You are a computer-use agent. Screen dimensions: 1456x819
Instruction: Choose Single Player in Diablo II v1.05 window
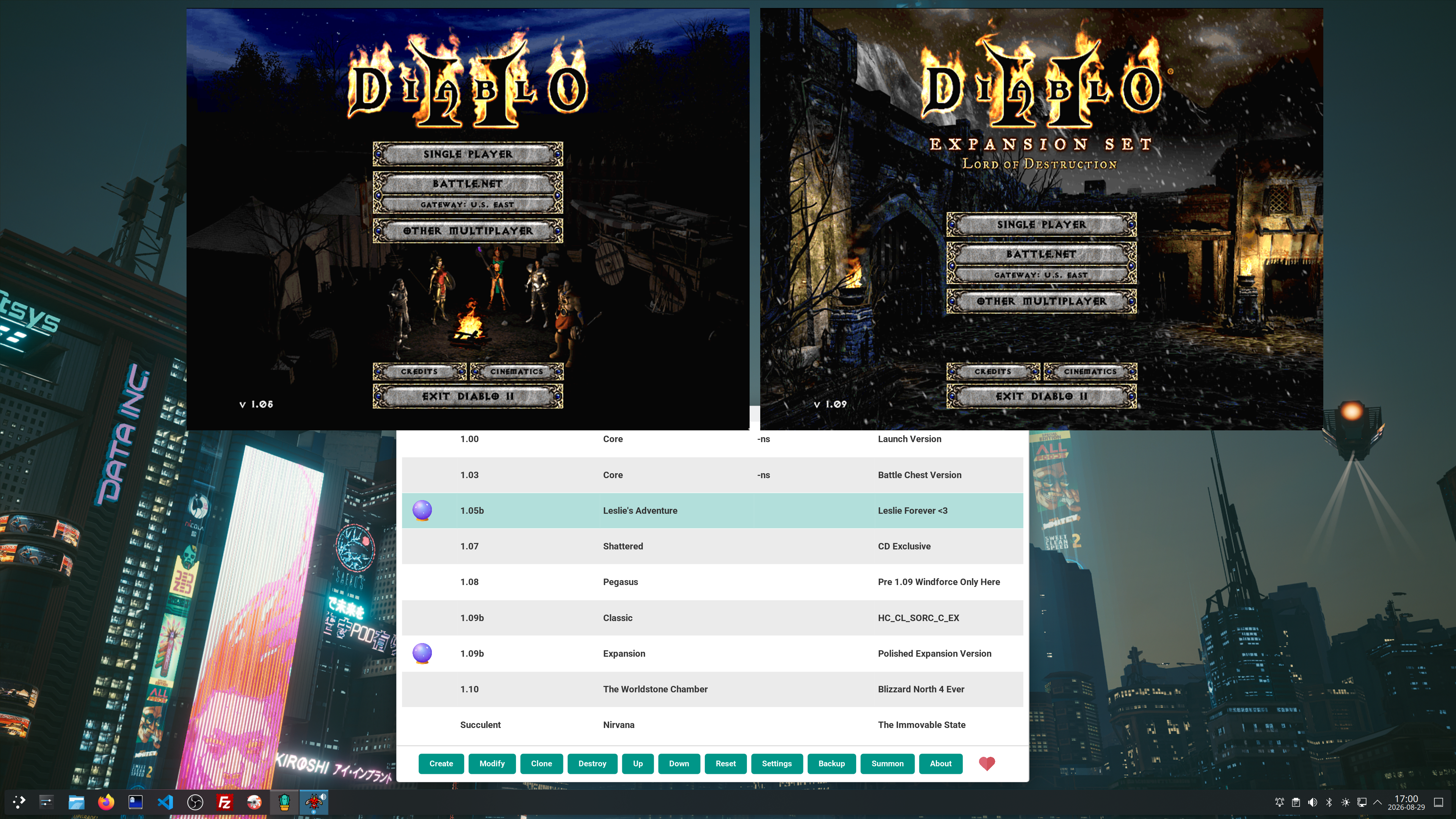click(x=468, y=154)
